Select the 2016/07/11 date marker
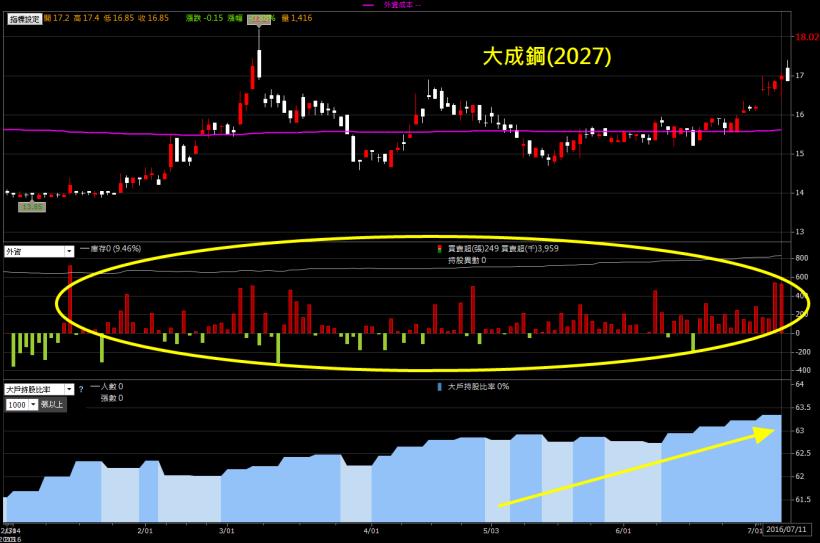Image resolution: width=820 pixels, height=543 pixels. (786, 529)
